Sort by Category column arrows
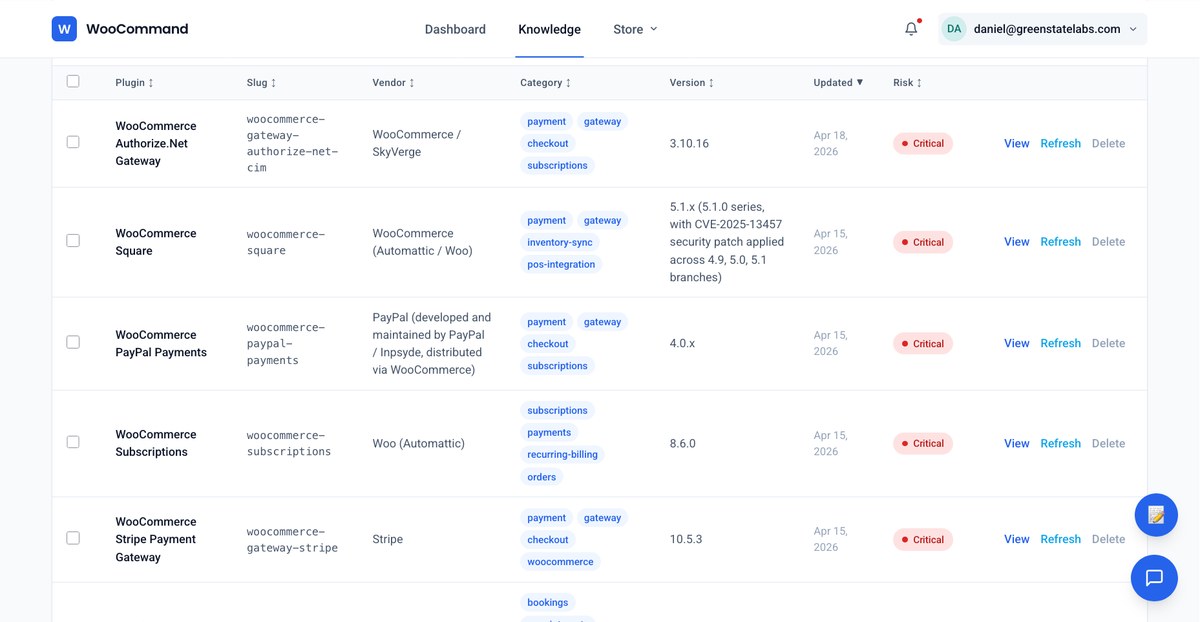Image resolution: width=1200 pixels, height=622 pixels. (x=568, y=83)
